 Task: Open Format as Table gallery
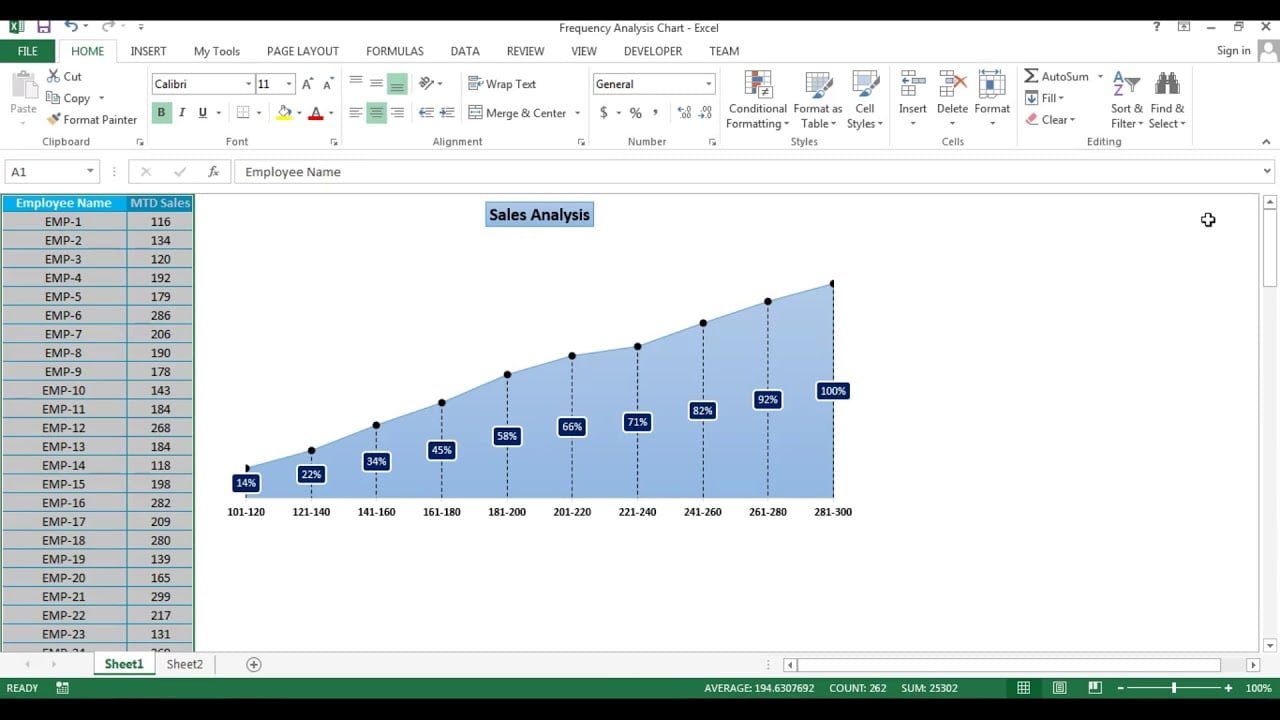click(x=818, y=100)
